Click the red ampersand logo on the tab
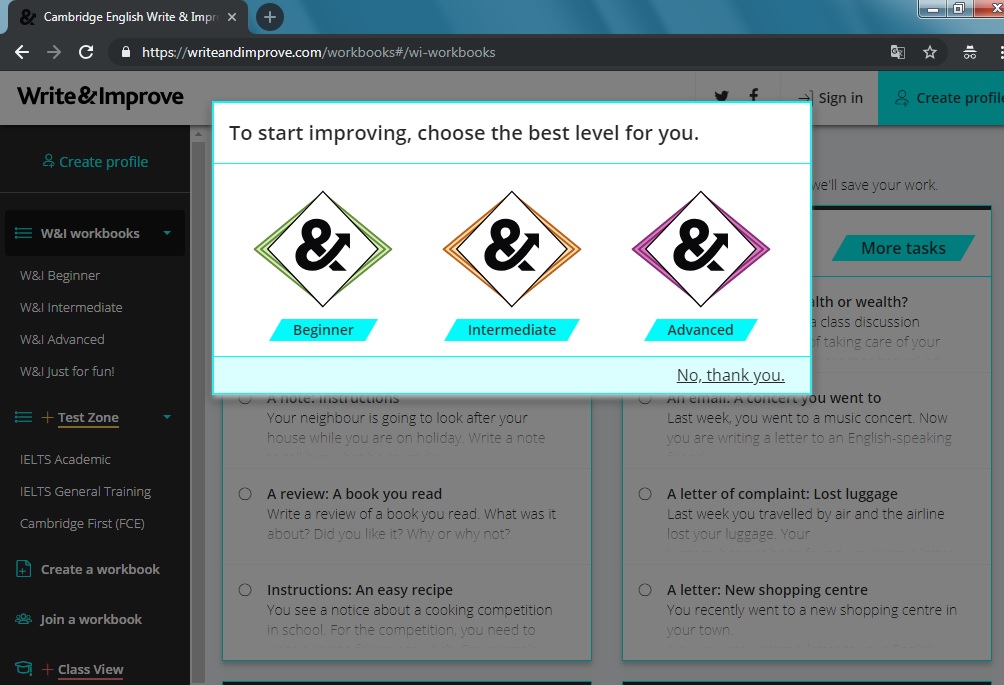Screen dimensions: 1004x685 (x=27, y=16)
